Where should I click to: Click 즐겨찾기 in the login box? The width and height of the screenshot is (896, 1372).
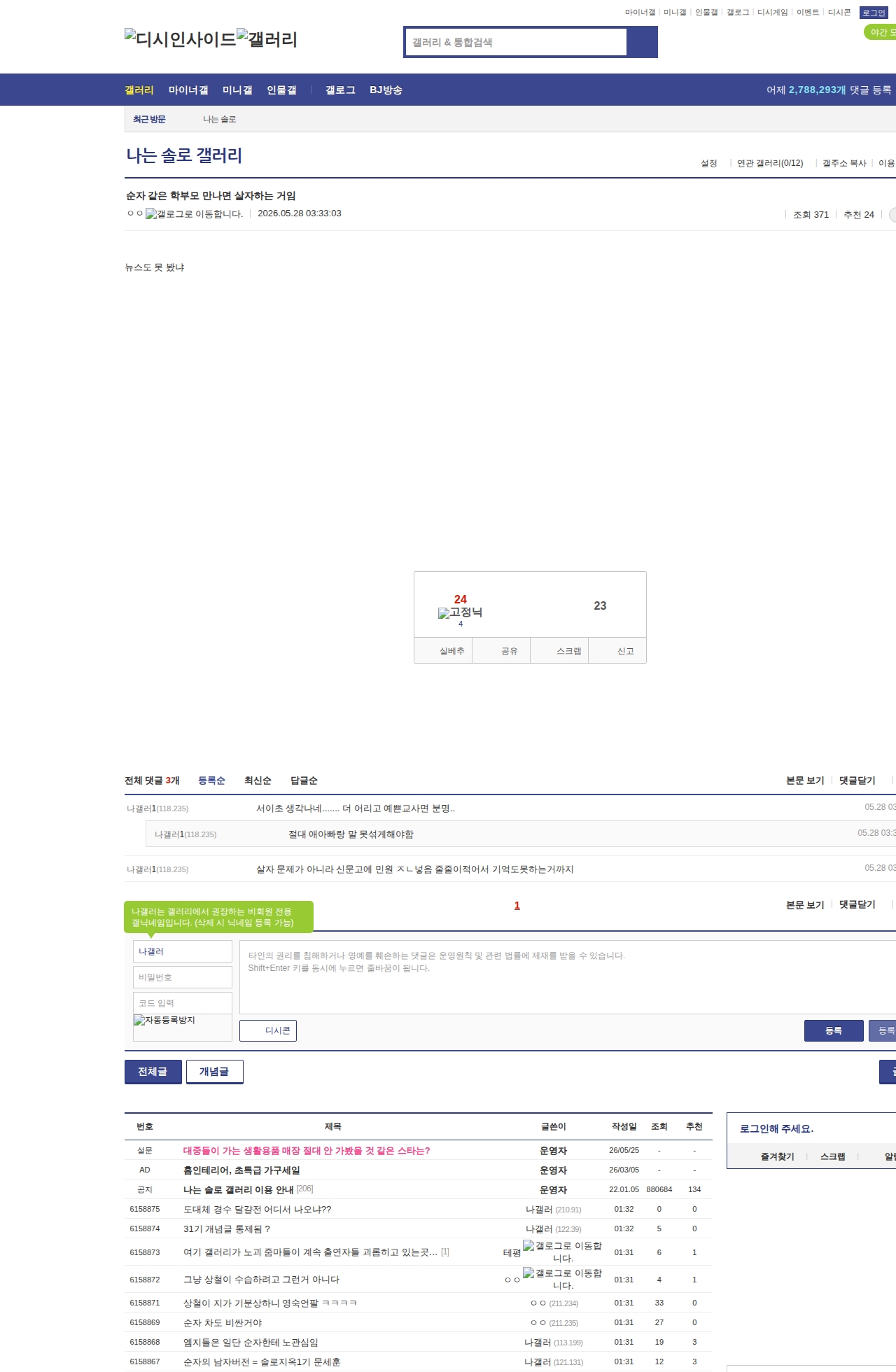[777, 1156]
